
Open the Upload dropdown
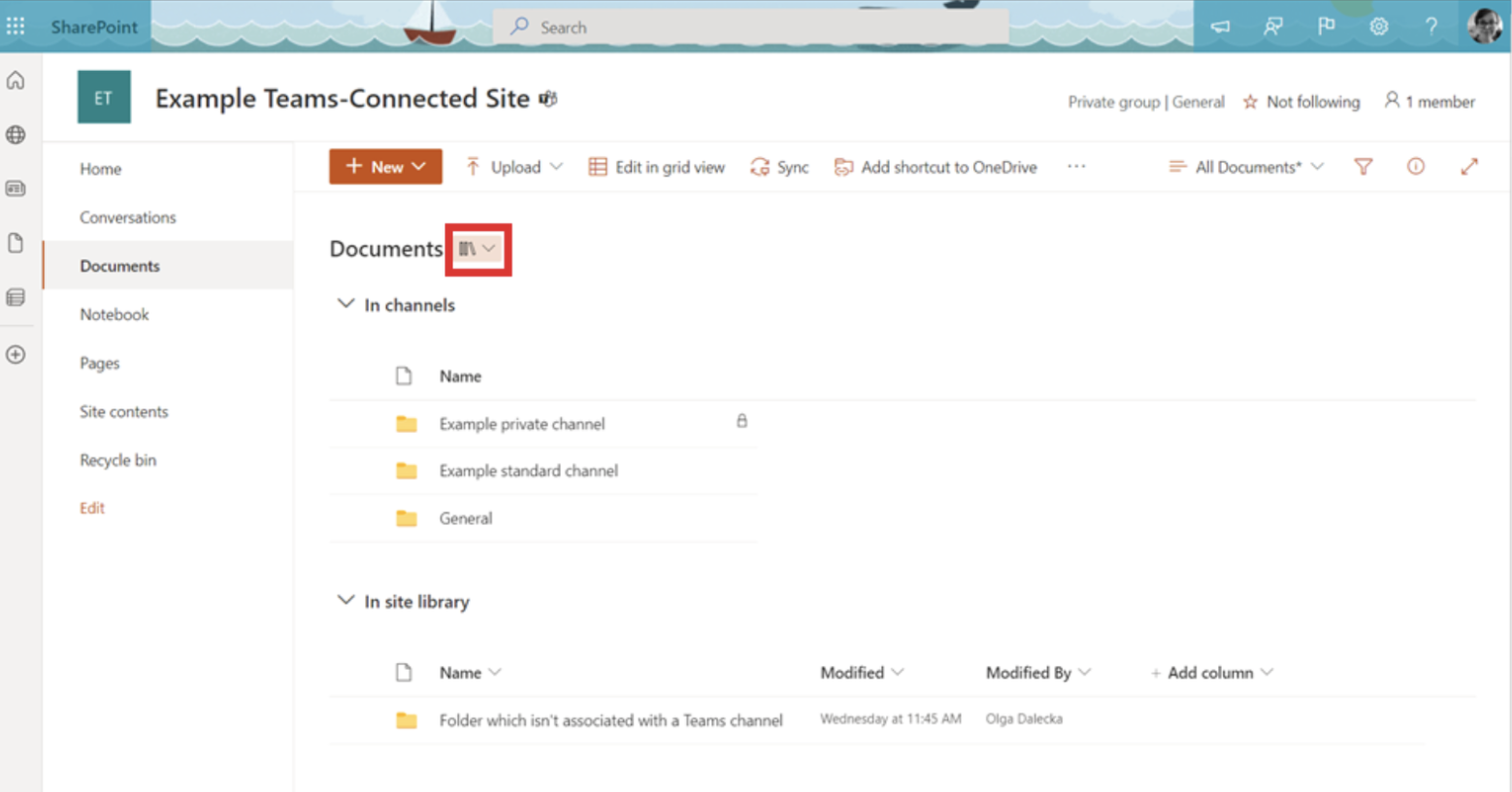coord(514,167)
